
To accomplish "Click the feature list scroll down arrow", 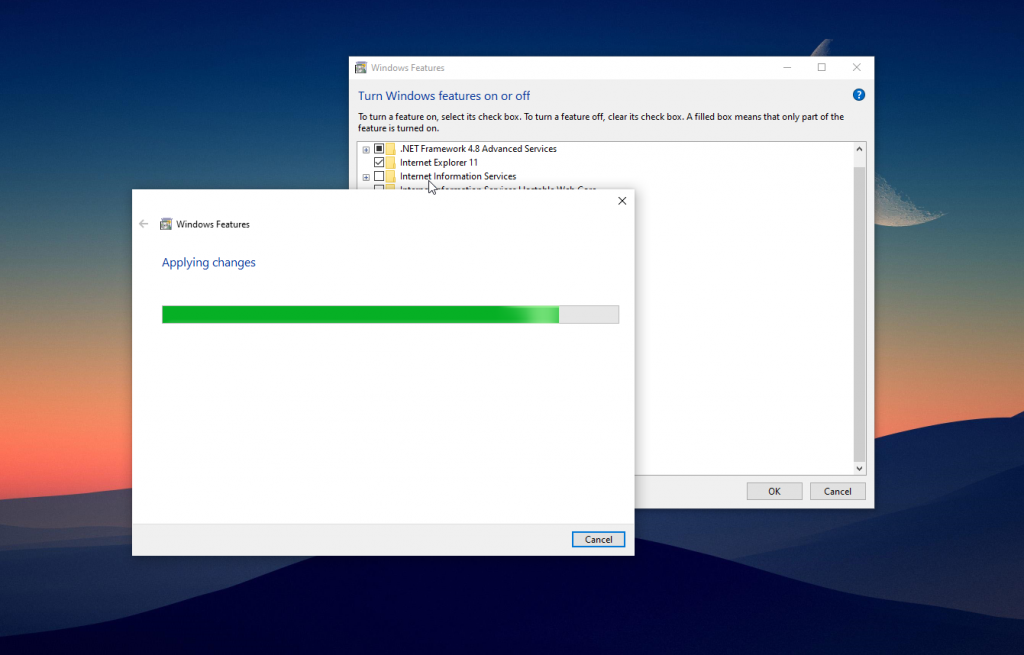I will pos(859,468).
